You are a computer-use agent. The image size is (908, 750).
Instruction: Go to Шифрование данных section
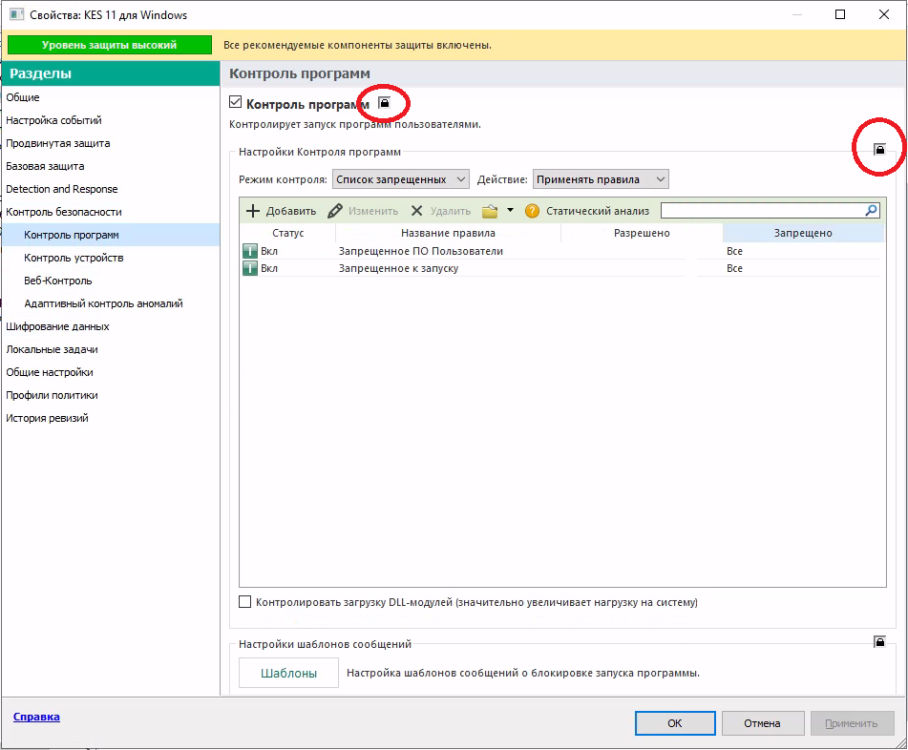point(58,326)
